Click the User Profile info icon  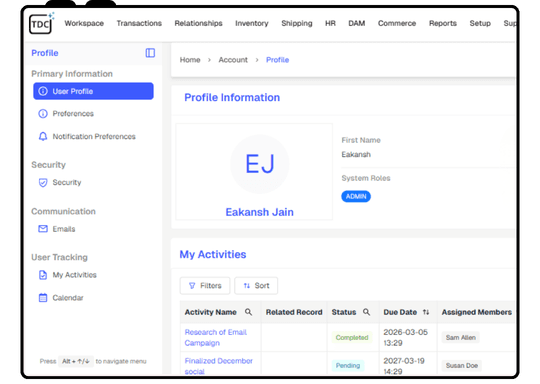(43, 91)
